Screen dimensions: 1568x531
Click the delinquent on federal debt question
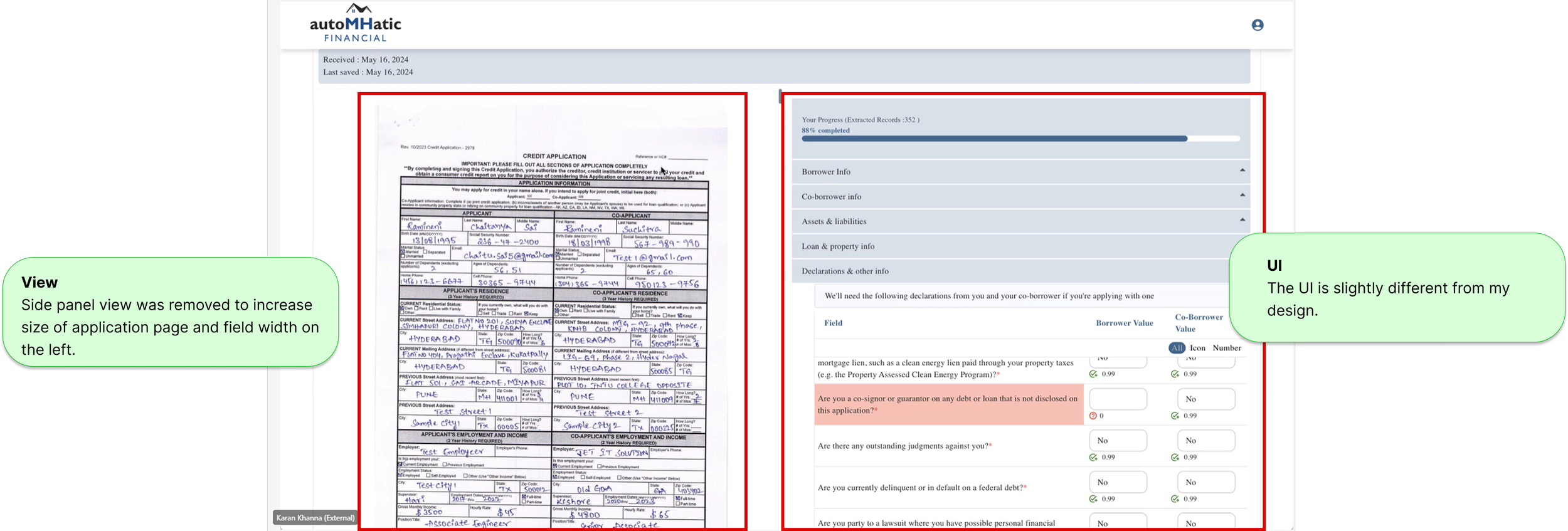922,487
